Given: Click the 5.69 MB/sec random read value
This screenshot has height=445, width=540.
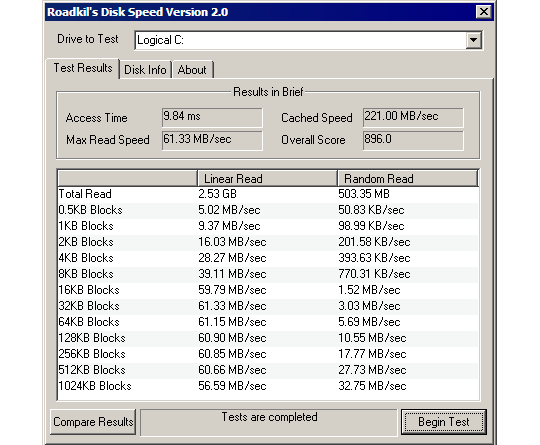Looking at the screenshot, I should [x=369, y=322].
